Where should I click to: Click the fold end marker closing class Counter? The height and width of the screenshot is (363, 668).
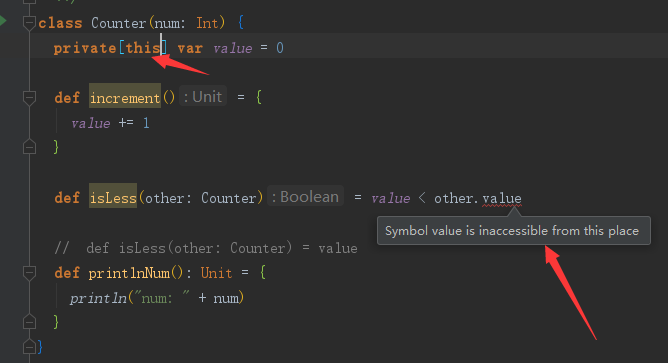coord(29,347)
